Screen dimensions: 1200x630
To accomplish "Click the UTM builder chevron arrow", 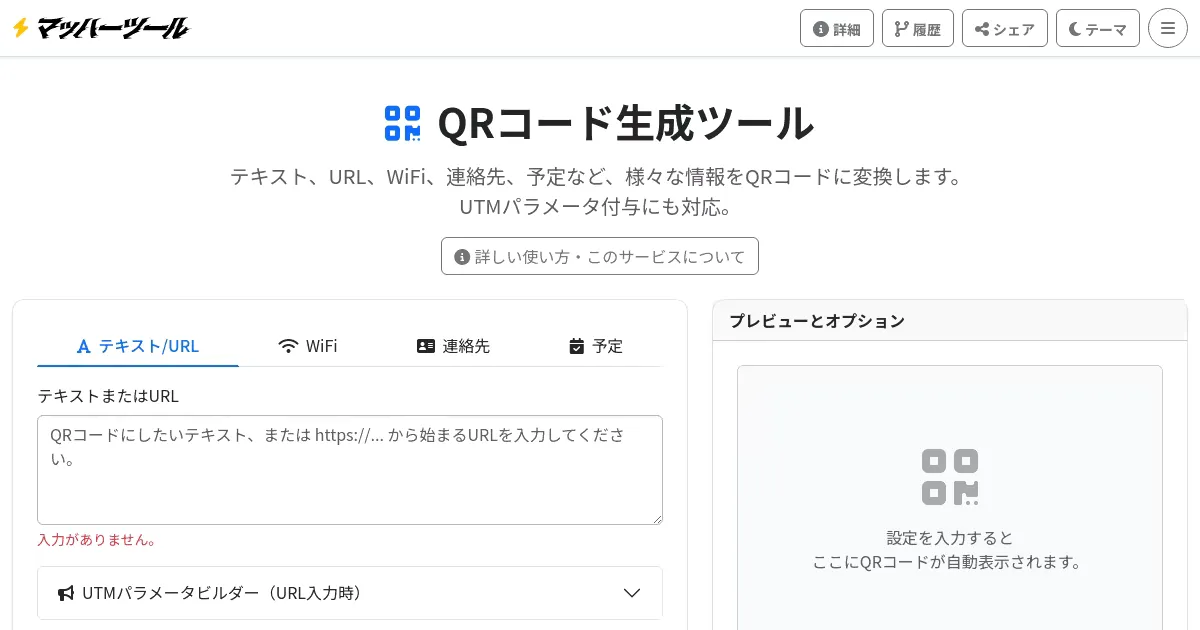I will point(632,593).
